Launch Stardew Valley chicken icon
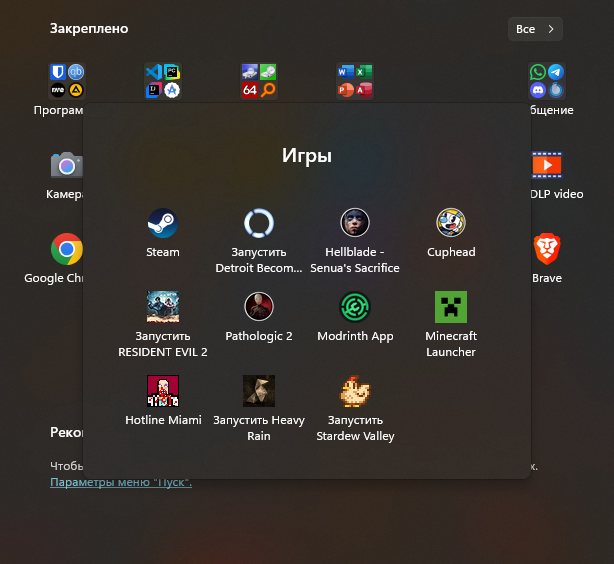The height and width of the screenshot is (564, 614). coord(355,391)
